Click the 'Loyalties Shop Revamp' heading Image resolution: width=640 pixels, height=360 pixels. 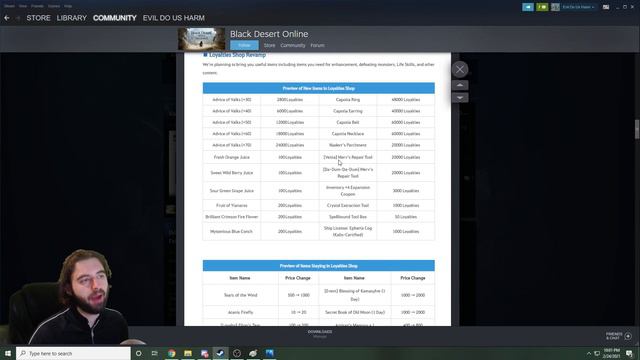pos(237,55)
